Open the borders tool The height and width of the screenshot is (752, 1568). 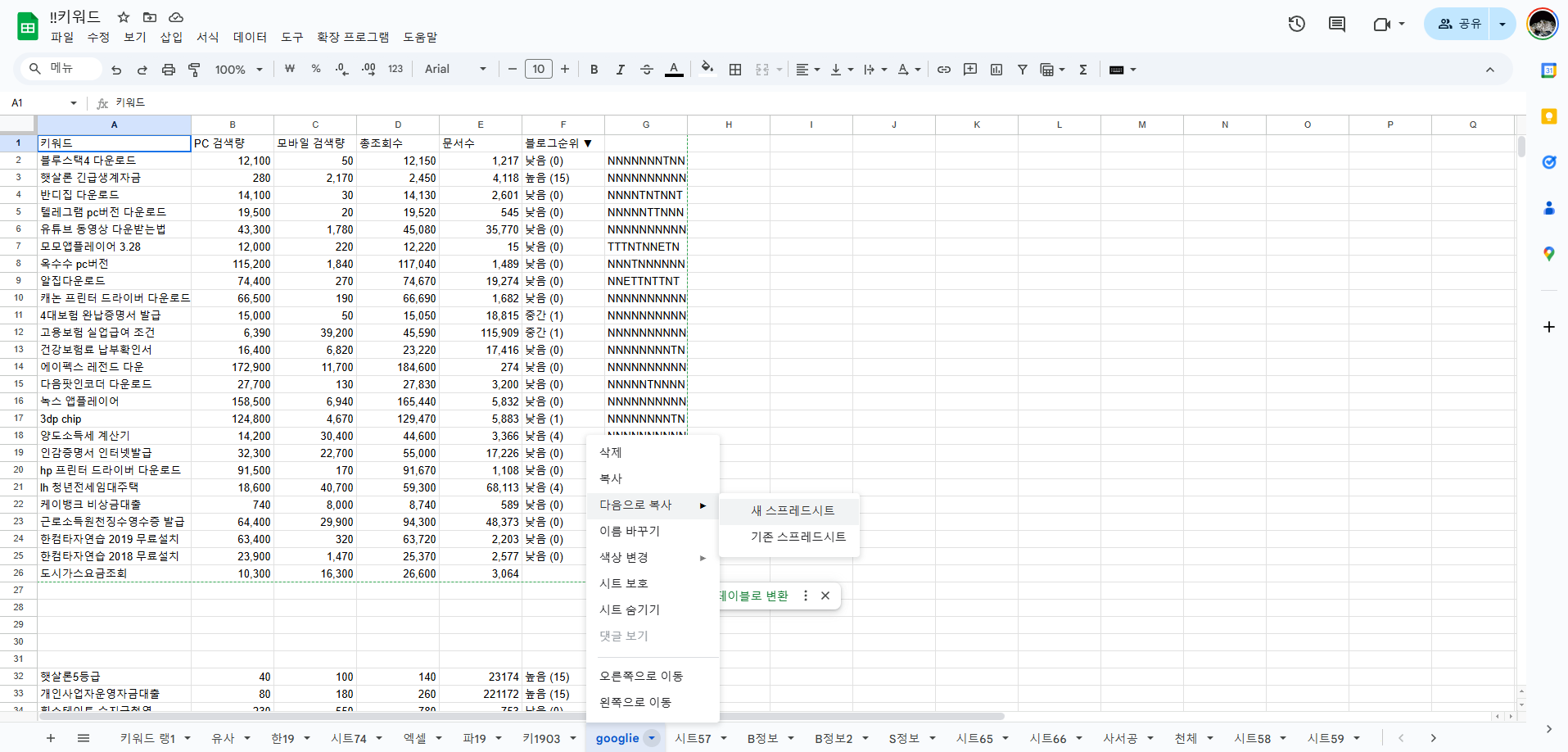click(735, 70)
